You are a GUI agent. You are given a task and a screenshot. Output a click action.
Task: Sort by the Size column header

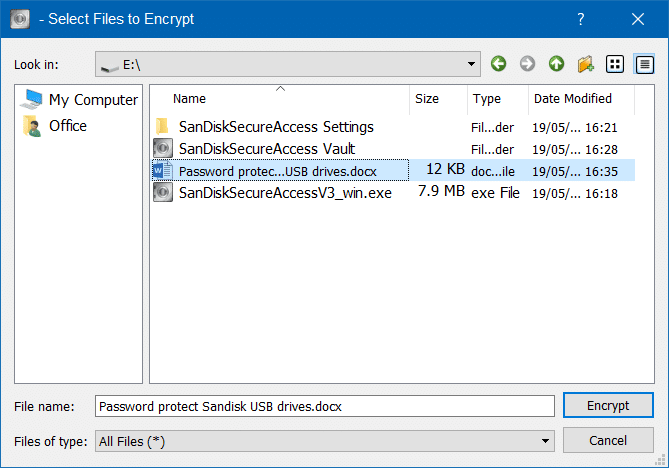427,99
